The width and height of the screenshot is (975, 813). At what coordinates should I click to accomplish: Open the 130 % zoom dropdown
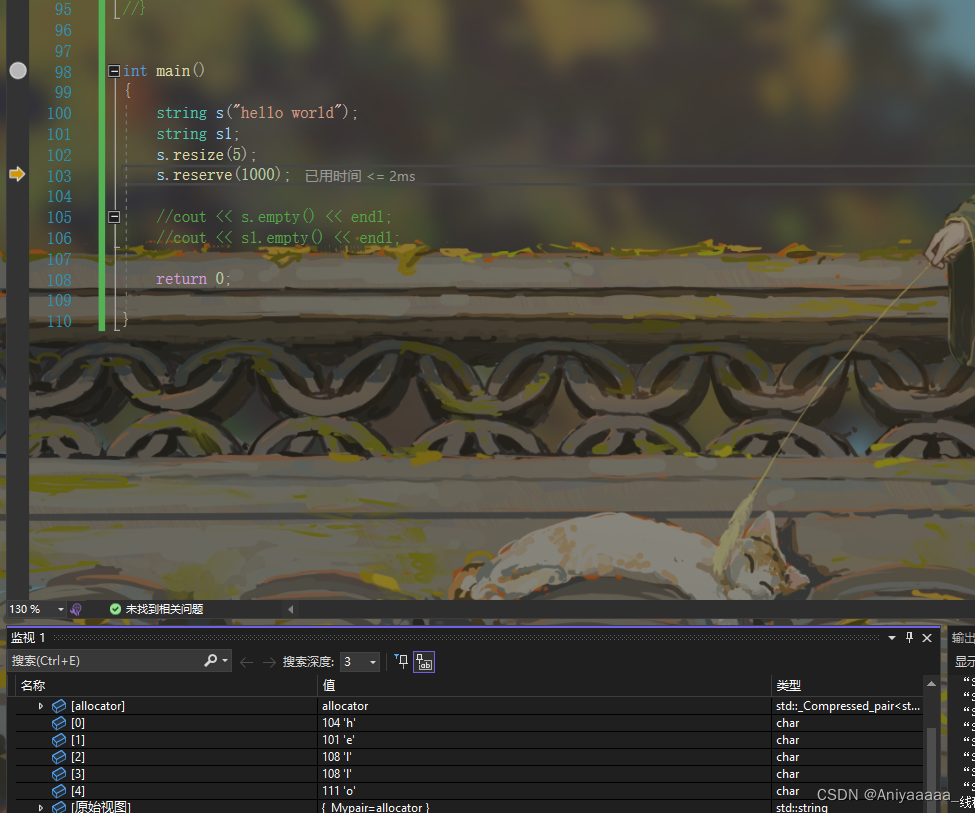[x=60, y=609]
